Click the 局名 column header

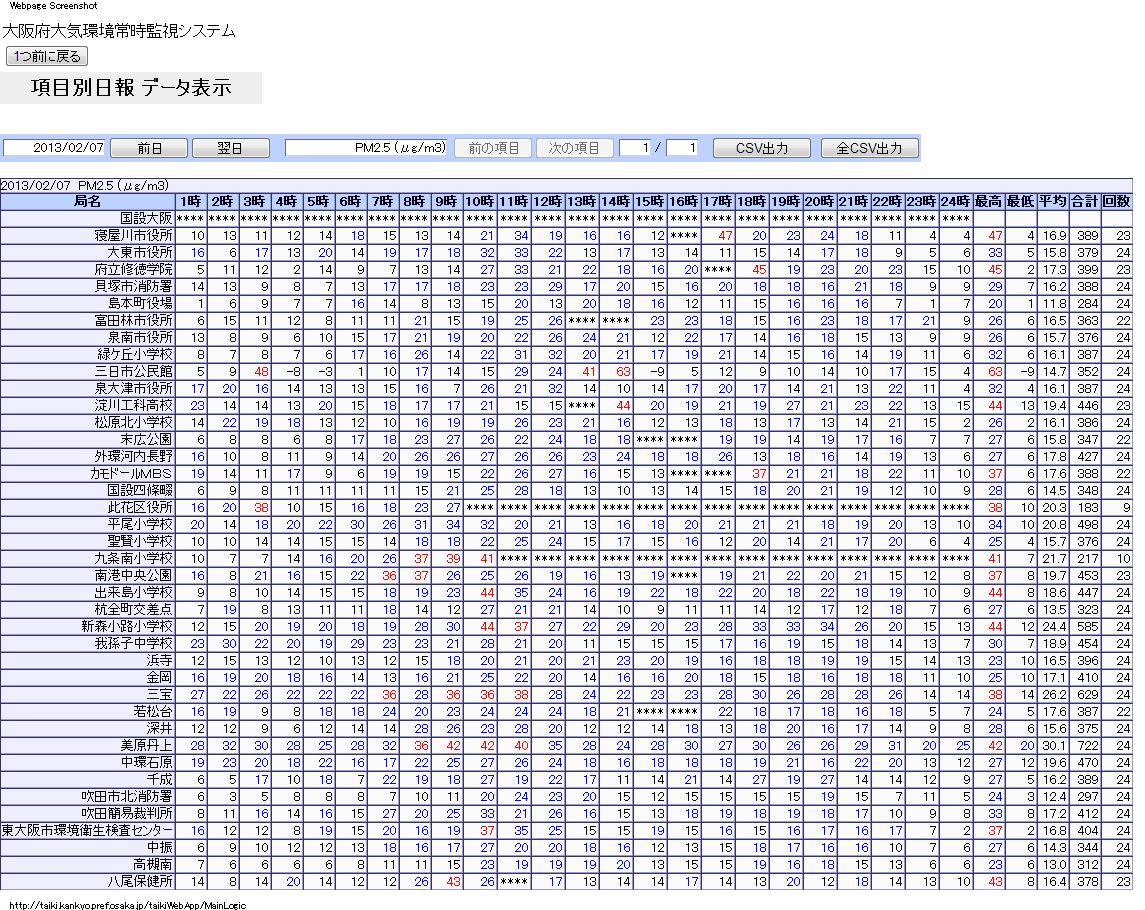pyautogui.click(x=88, y=201)
